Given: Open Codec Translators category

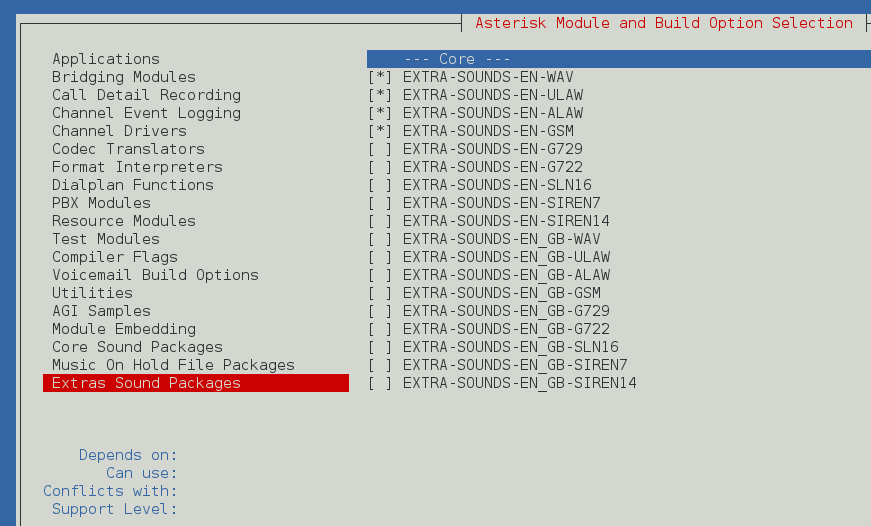Looking at the screenshot, I should tap(128, 149).
